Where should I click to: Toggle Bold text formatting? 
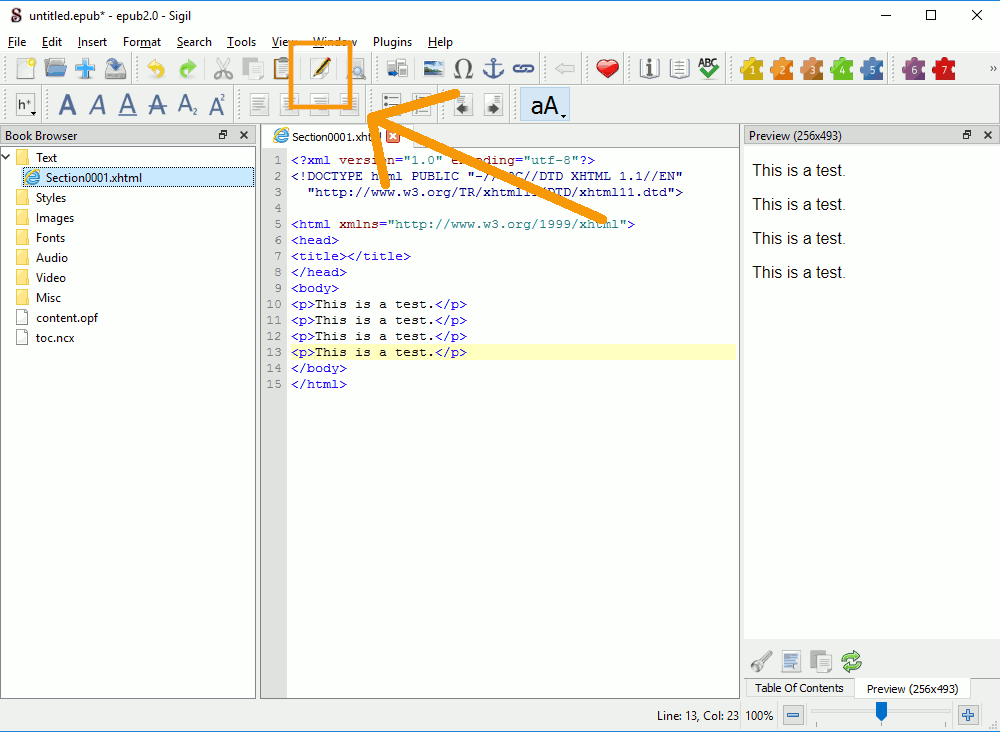[68, 105]
